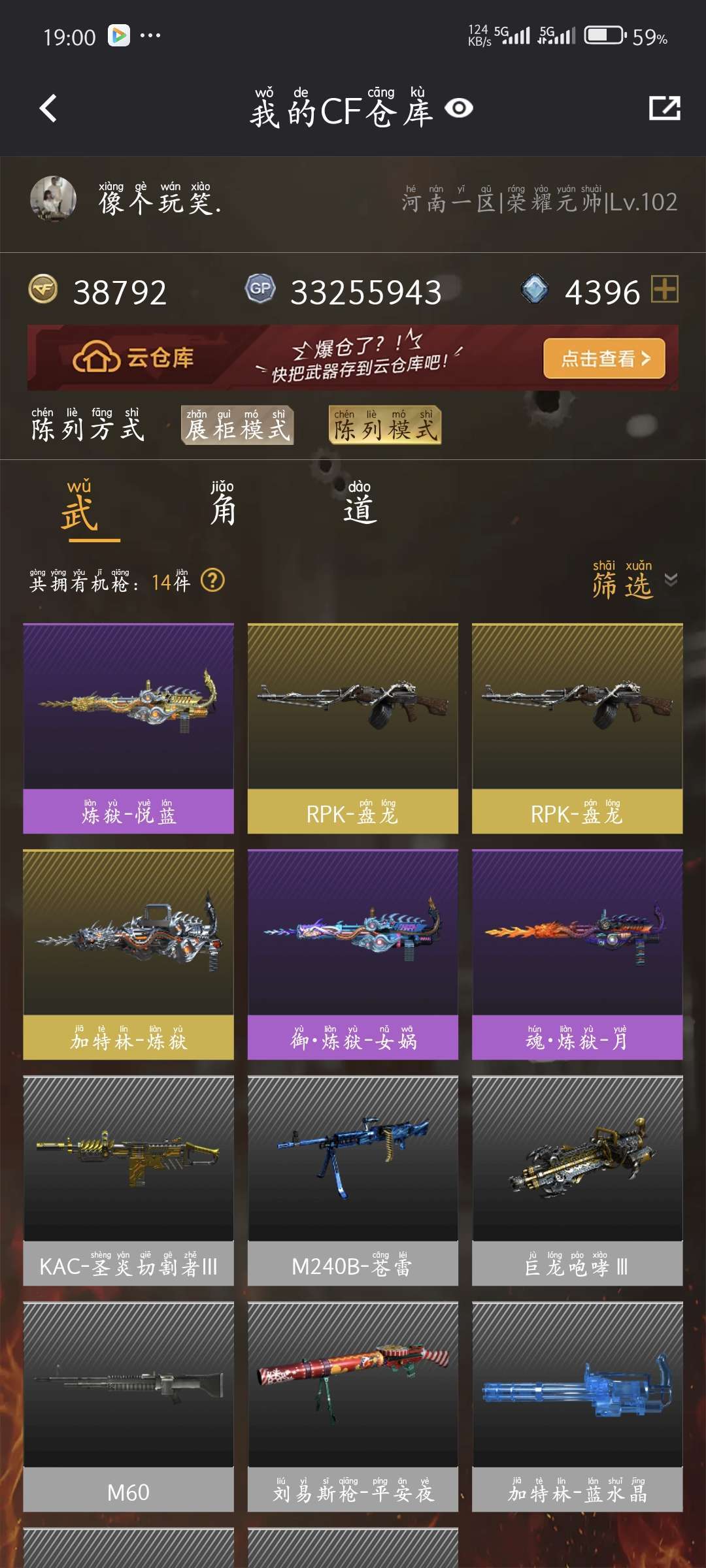Click the plus icon beside diamonds 4396

(x=665, y=289)
